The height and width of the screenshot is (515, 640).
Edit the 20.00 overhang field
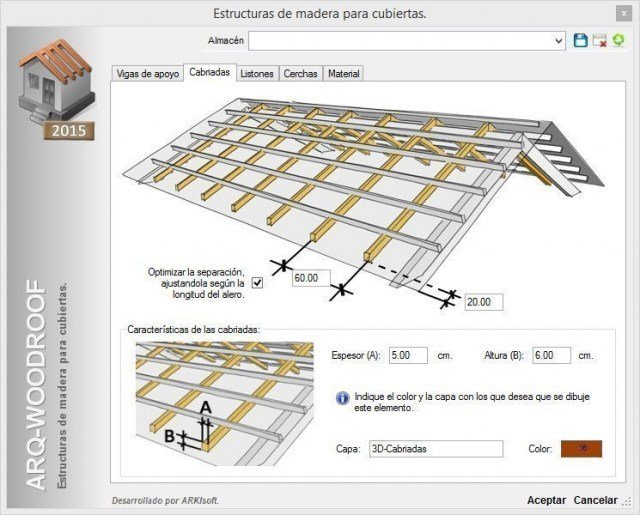[484, 302]
